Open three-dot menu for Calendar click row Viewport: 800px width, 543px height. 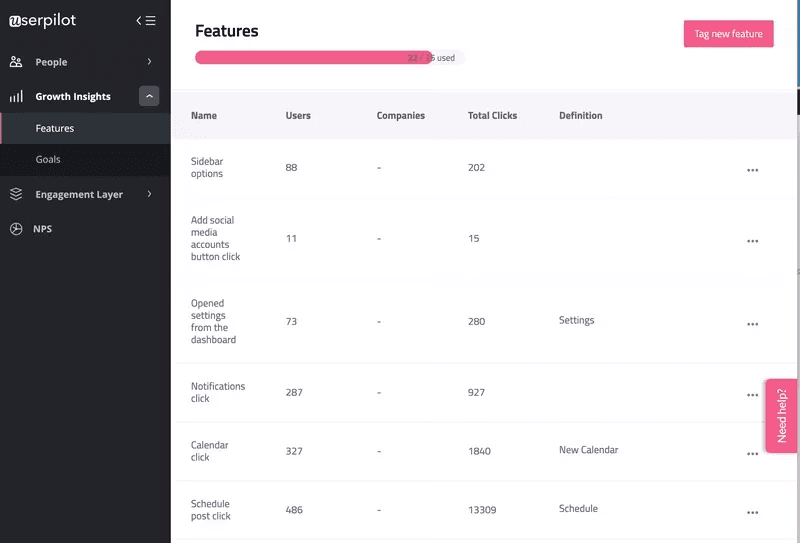click(752, 454)
